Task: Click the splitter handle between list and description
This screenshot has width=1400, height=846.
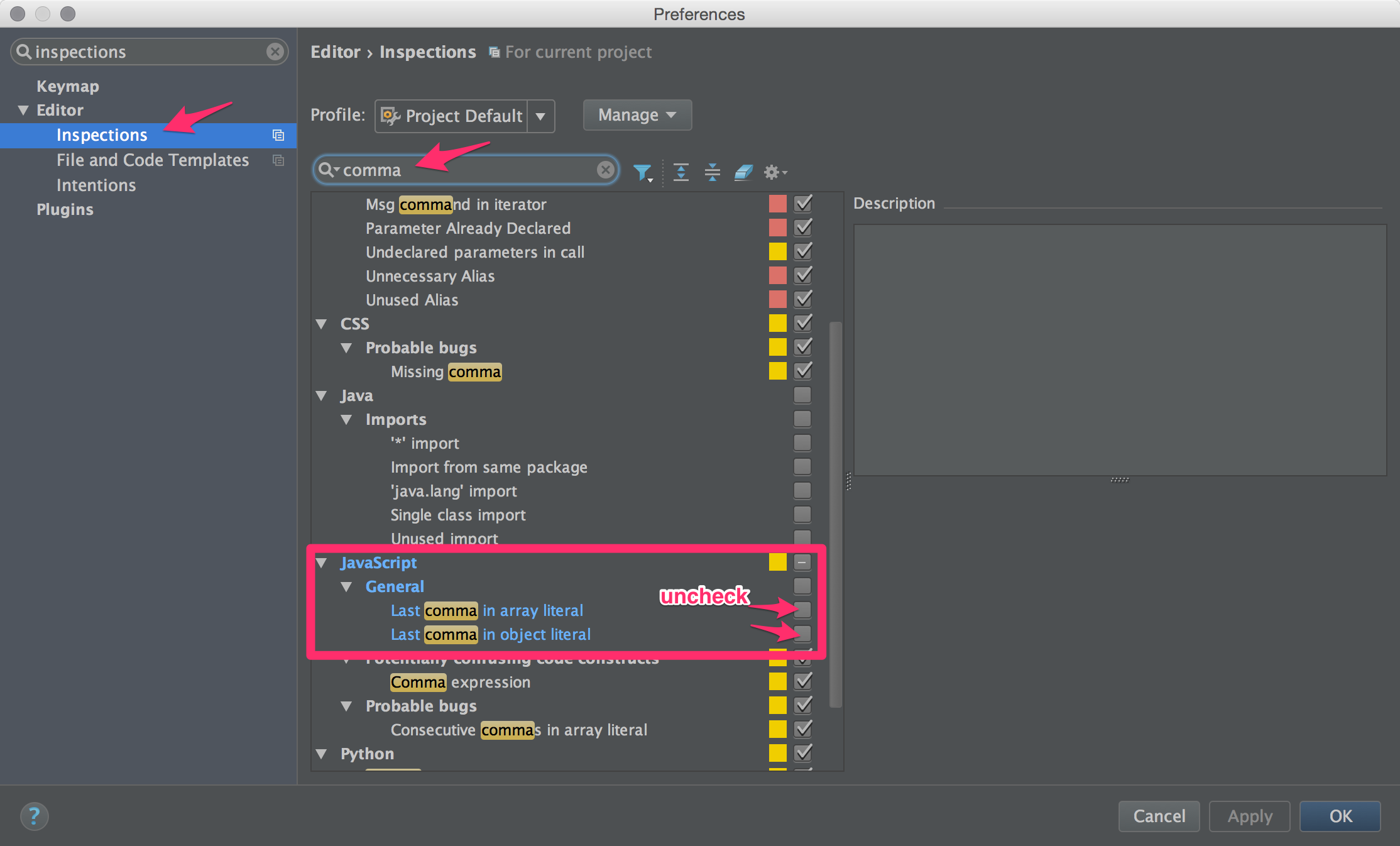Action: tap(848, 481)
